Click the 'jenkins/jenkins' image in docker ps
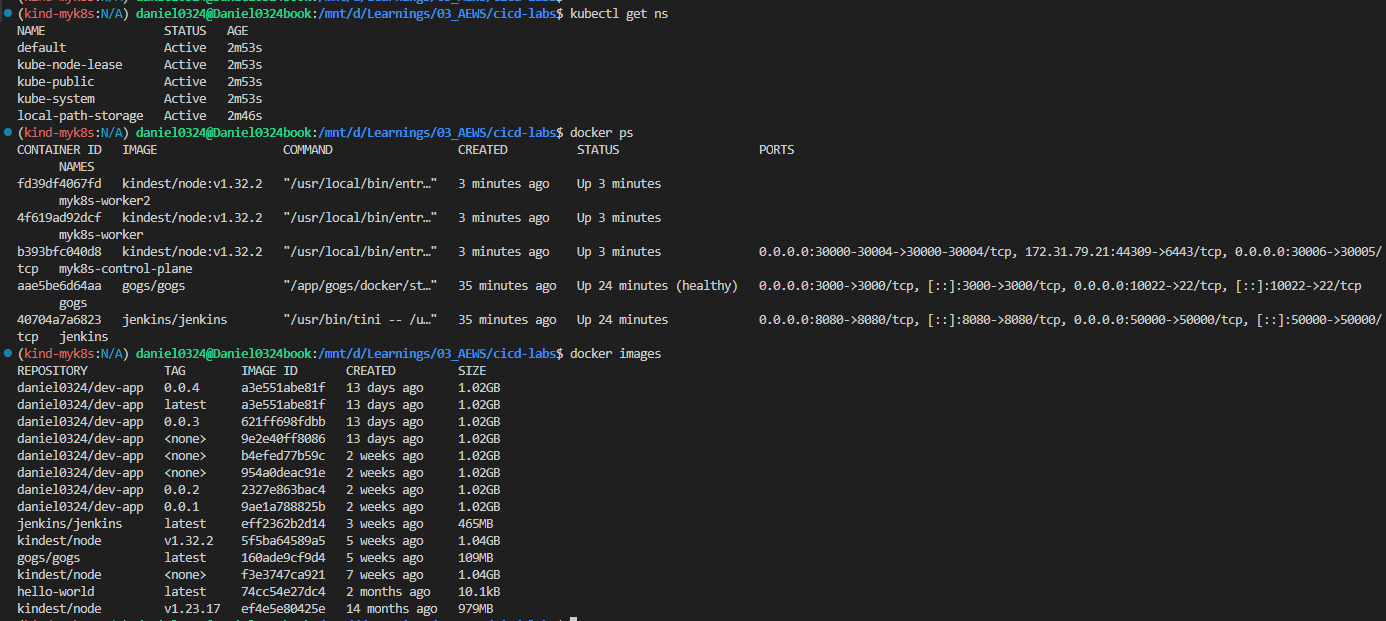 174,320
